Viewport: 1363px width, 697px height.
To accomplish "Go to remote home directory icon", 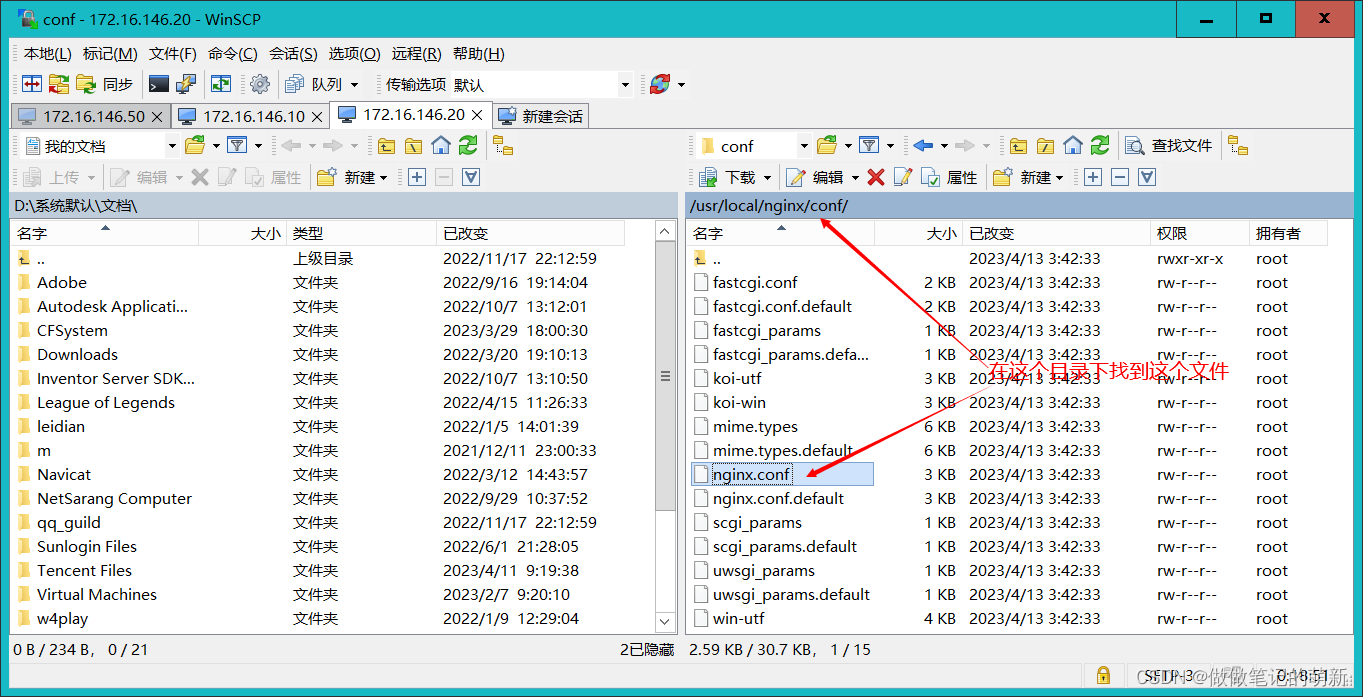I will (x=1072, y=146).
